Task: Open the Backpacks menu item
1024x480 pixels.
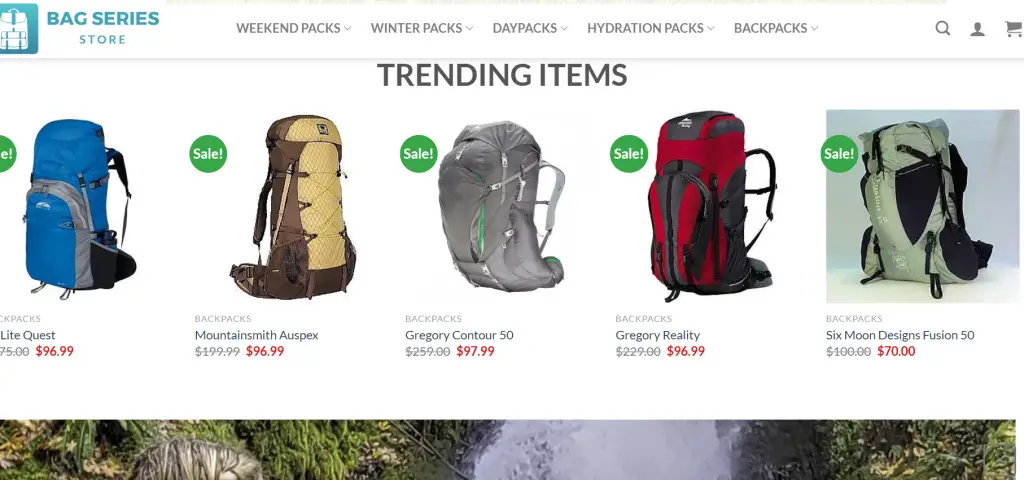Action: pos(776,28)
